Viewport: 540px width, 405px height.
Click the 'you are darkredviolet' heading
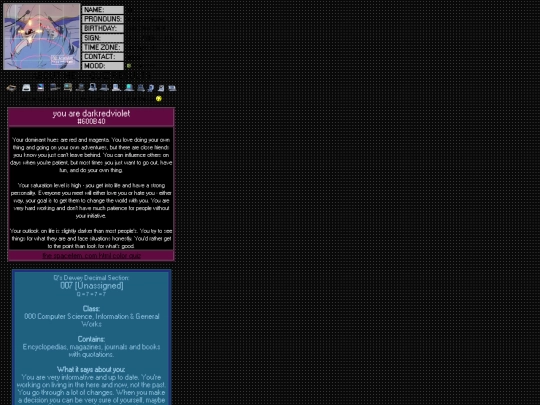[91, 114]
